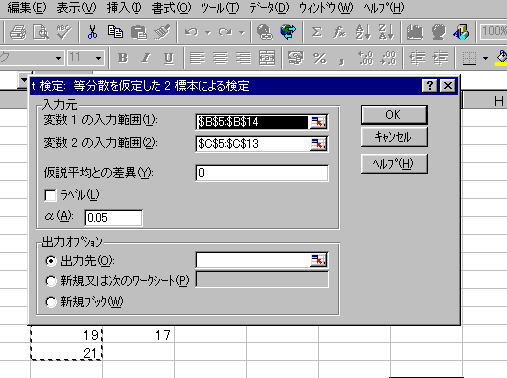Toggle Bold formatting button
This screenshot has height=378, width=507.
click(123, 58)
